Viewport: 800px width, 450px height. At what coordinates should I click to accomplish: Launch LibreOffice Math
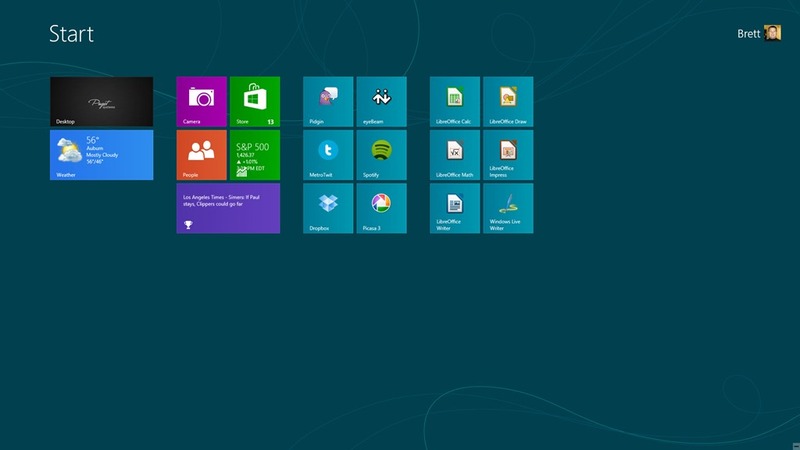point(455,155)
